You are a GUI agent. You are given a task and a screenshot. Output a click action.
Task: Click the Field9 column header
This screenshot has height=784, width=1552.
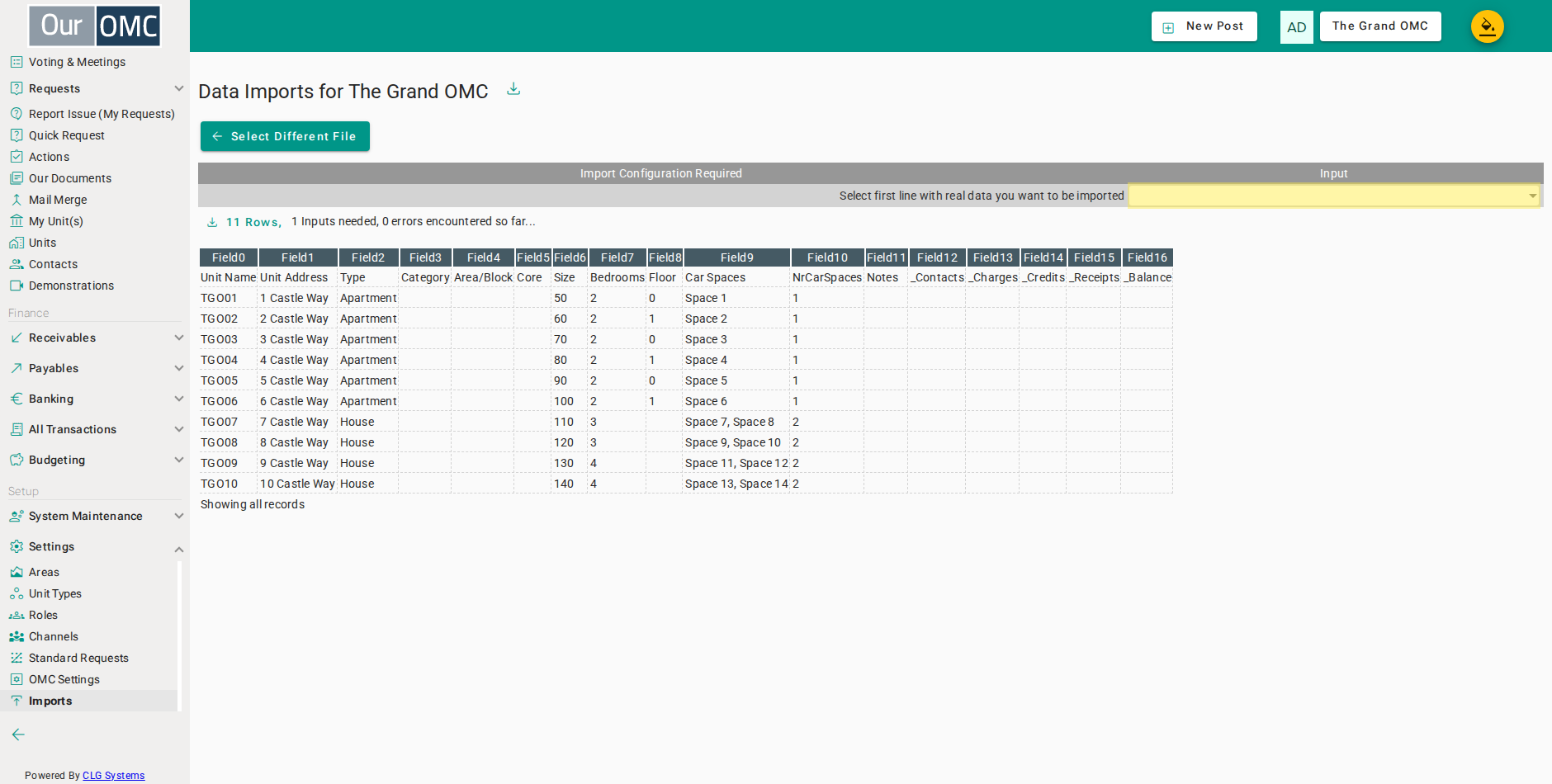pyautogui.click(x=737, y=257)
